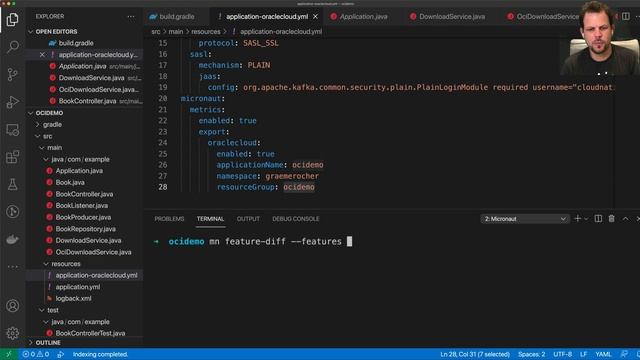Open the new terminal launch profile chevron
The image size is (640, 360).
pos(586,219)
